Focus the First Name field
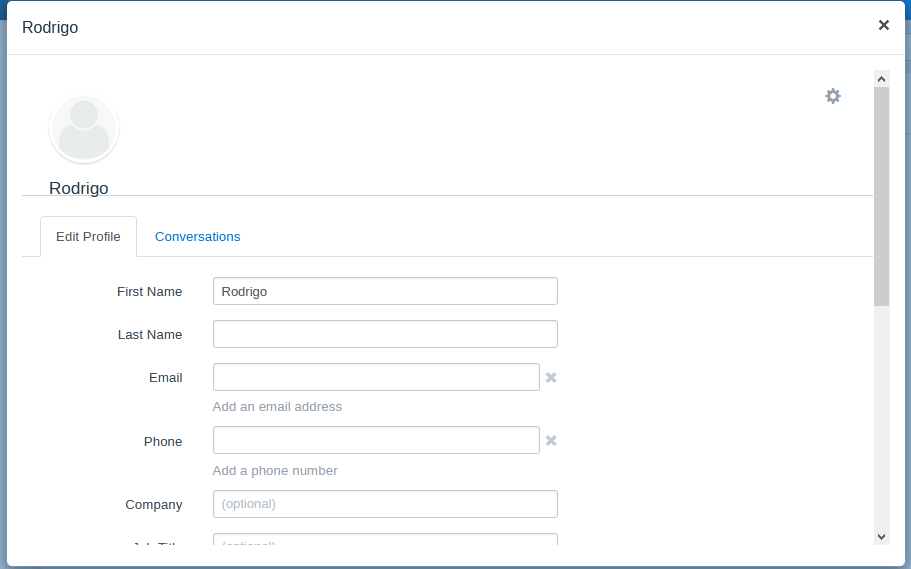The height and width of the screenshot is (569, 911). click(x=385, y=291)
